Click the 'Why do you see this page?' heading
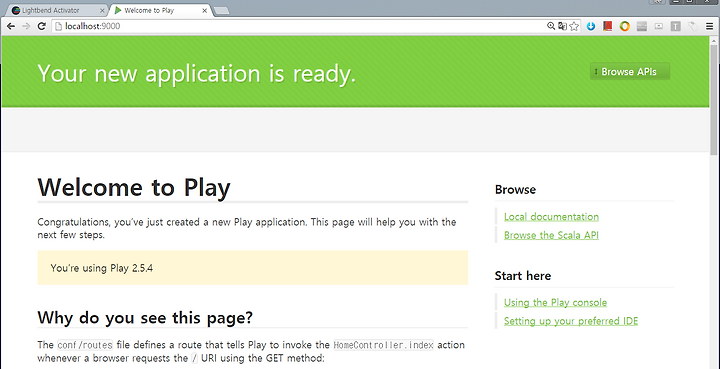Viewport: 720px width, 369px height. [x=145, y=318]
